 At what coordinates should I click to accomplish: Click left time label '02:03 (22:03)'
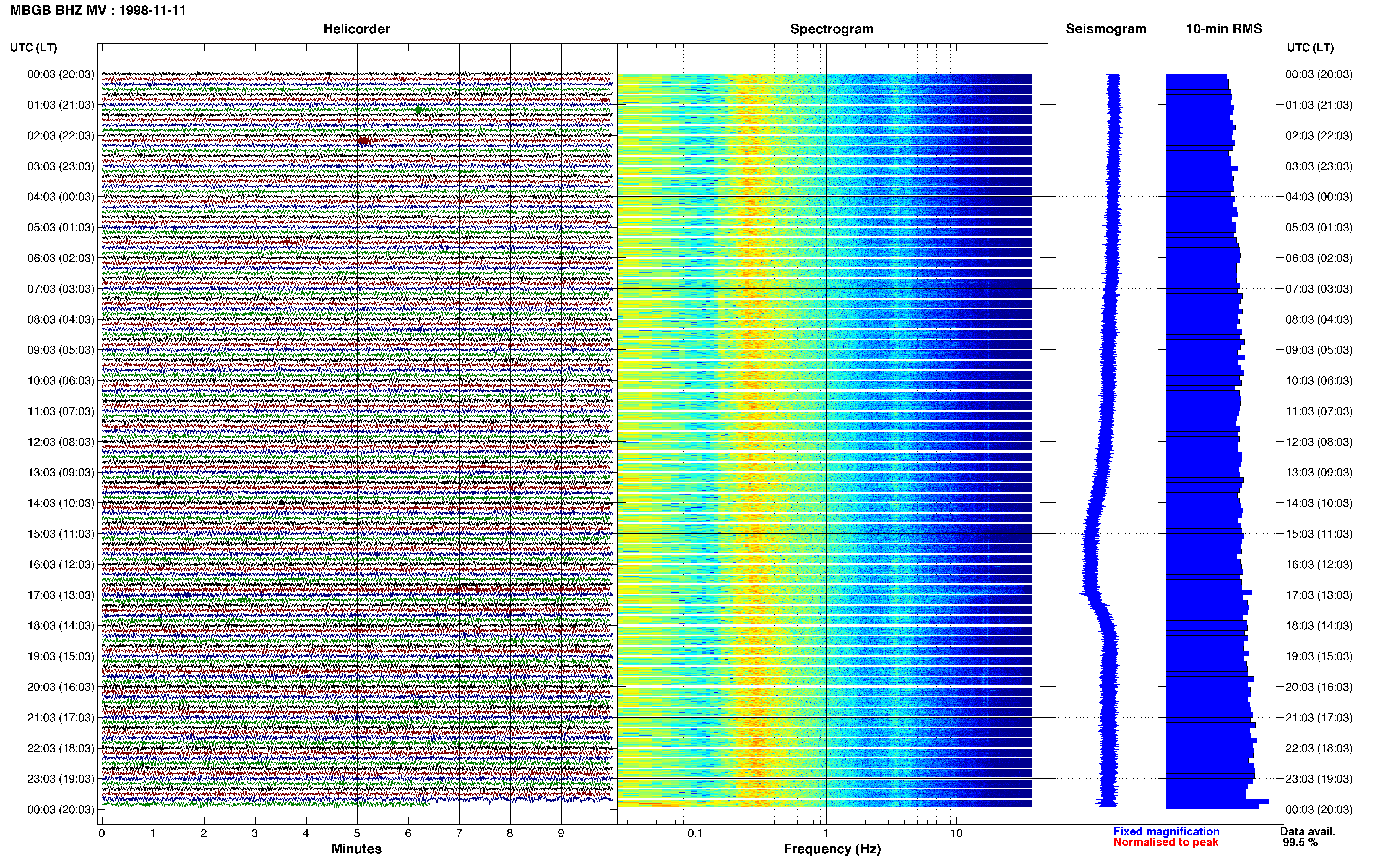pyautogui.click(x=60, y=135)
